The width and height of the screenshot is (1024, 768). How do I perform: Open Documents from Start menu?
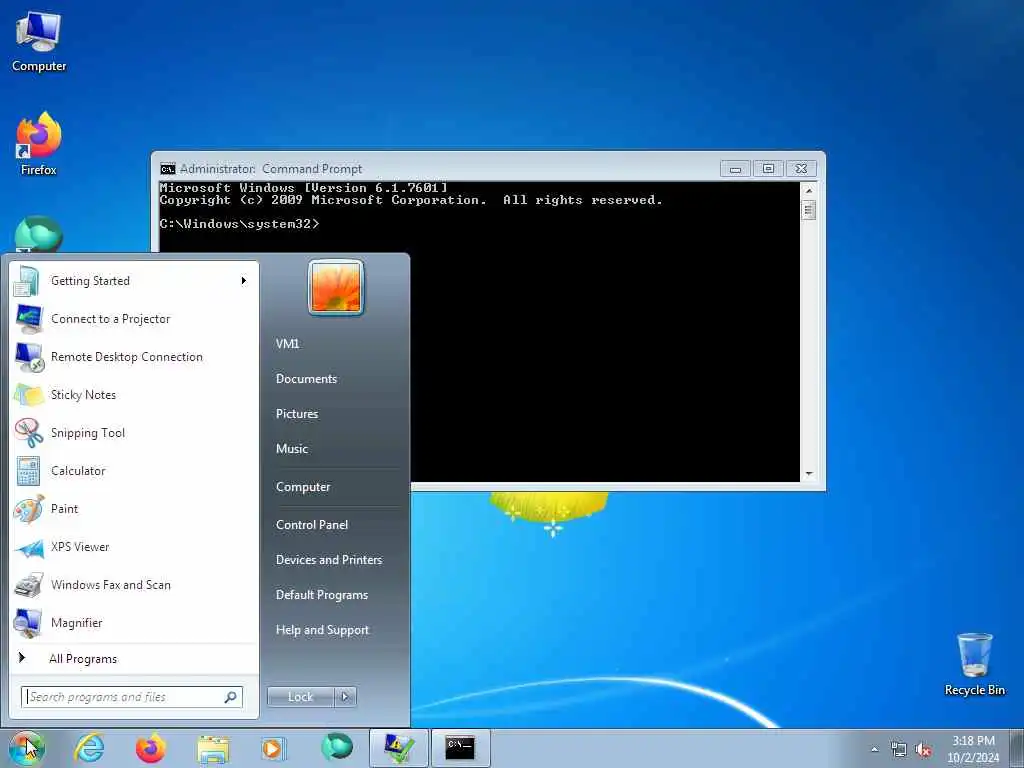(x=306, y=379)
